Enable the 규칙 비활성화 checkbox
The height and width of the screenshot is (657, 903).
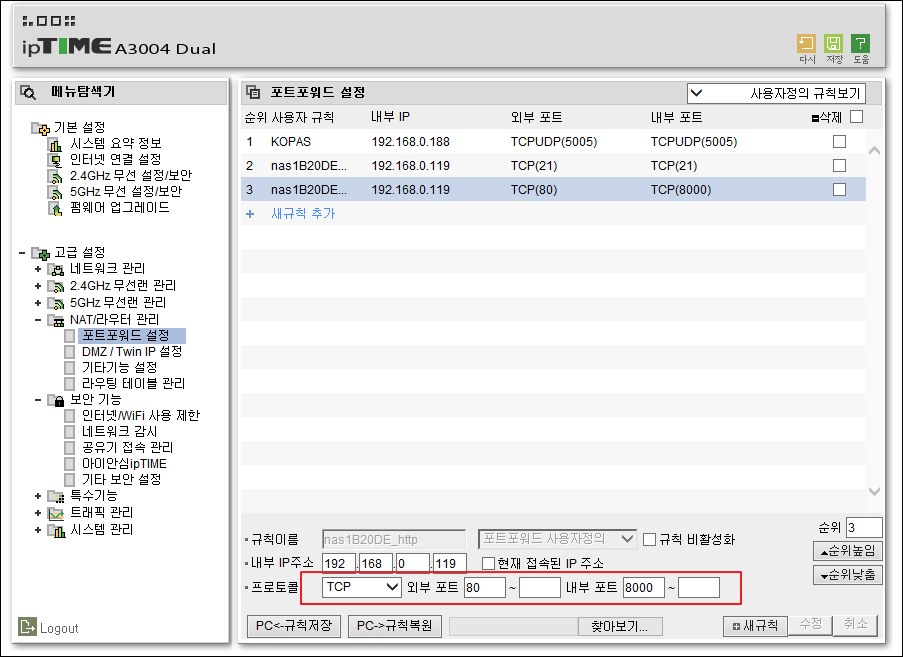(649, 540)
